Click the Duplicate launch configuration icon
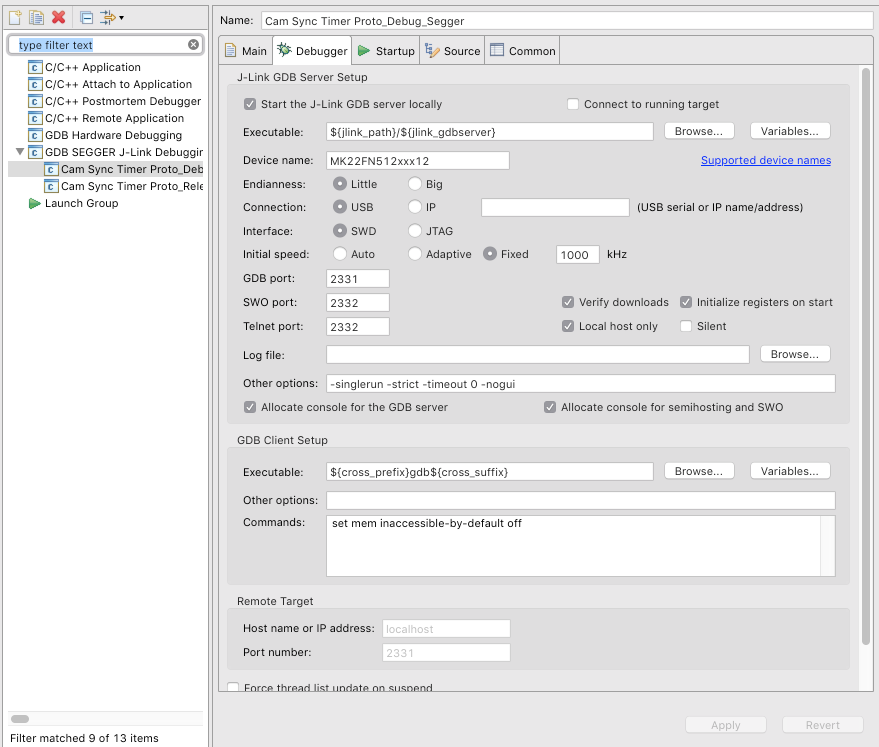Viewport: 879px width, 747px height. click(36, 18)
